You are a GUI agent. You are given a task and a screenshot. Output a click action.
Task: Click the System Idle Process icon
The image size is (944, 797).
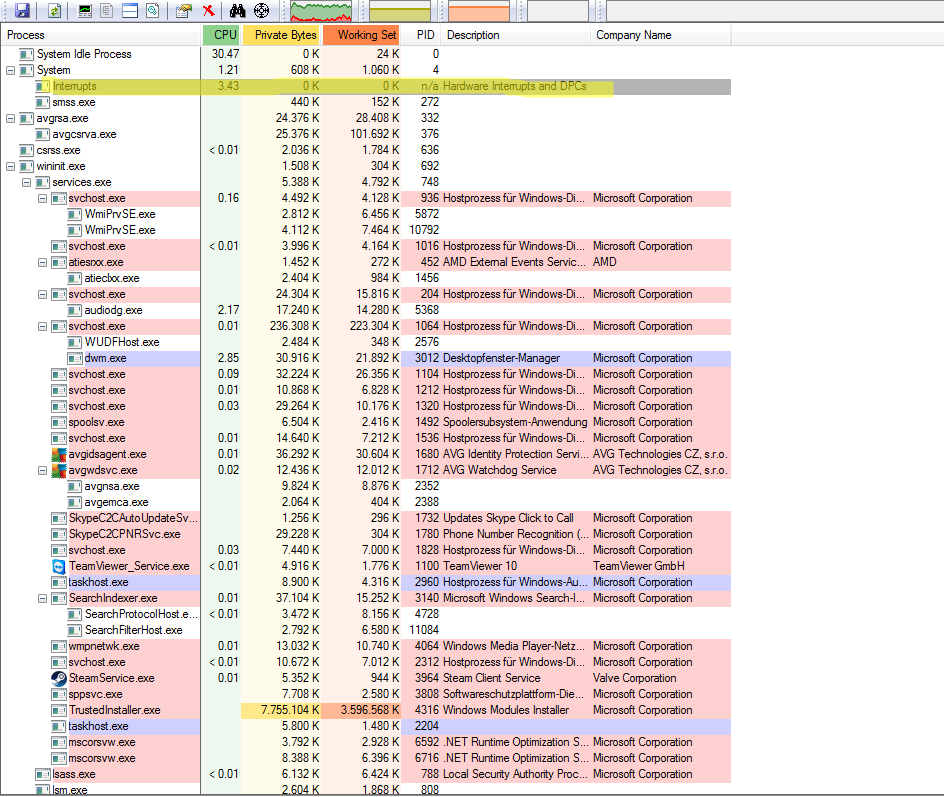click(26, 54)
